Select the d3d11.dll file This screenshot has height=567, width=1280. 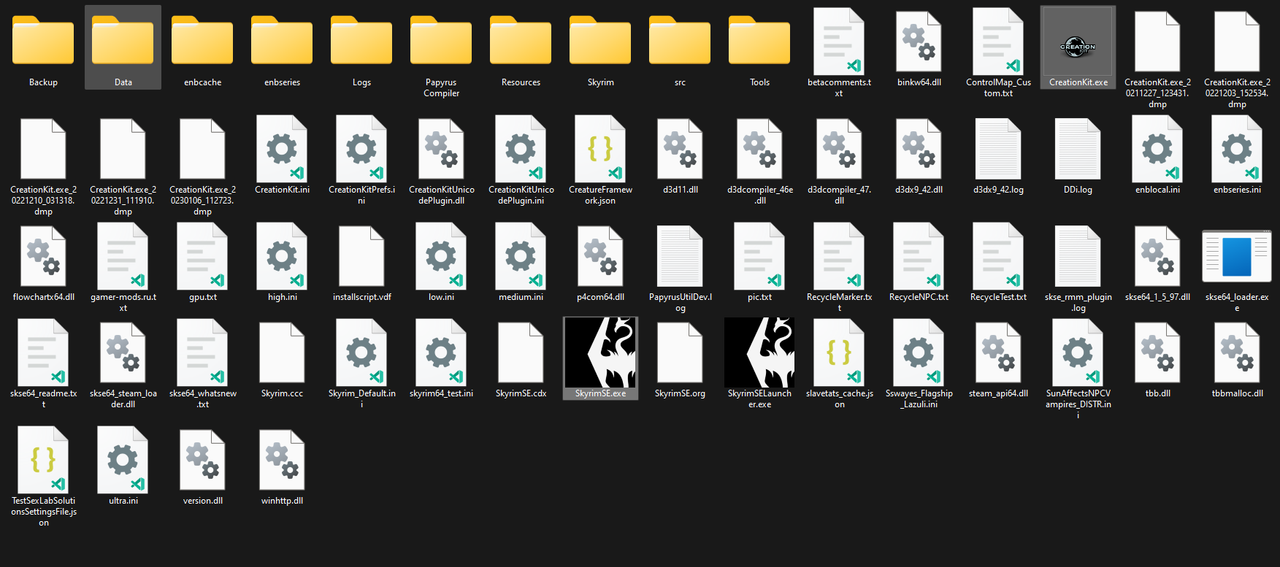pos(680,148)
